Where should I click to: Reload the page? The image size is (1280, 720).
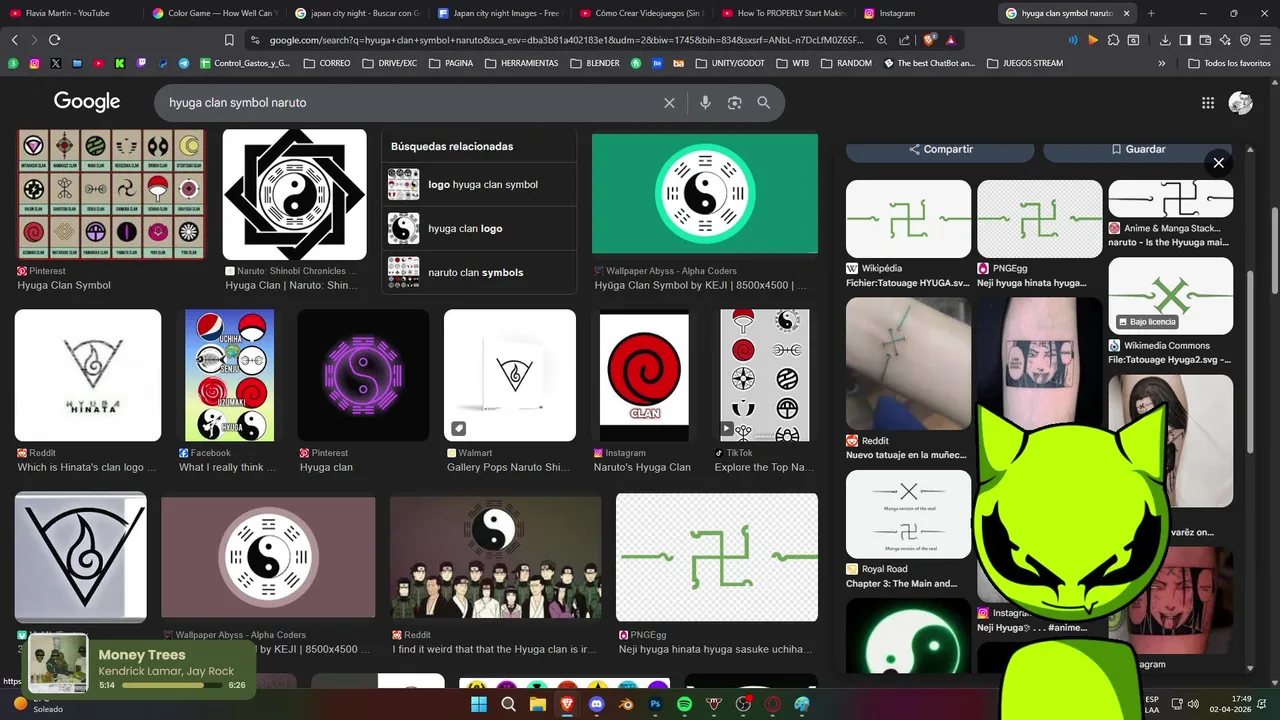[x=54, y=40]
